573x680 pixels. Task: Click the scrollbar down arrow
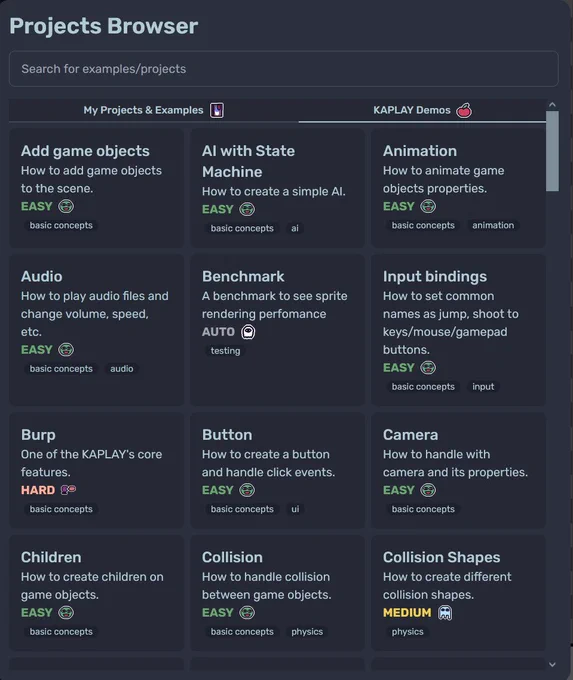click(552, 664)
